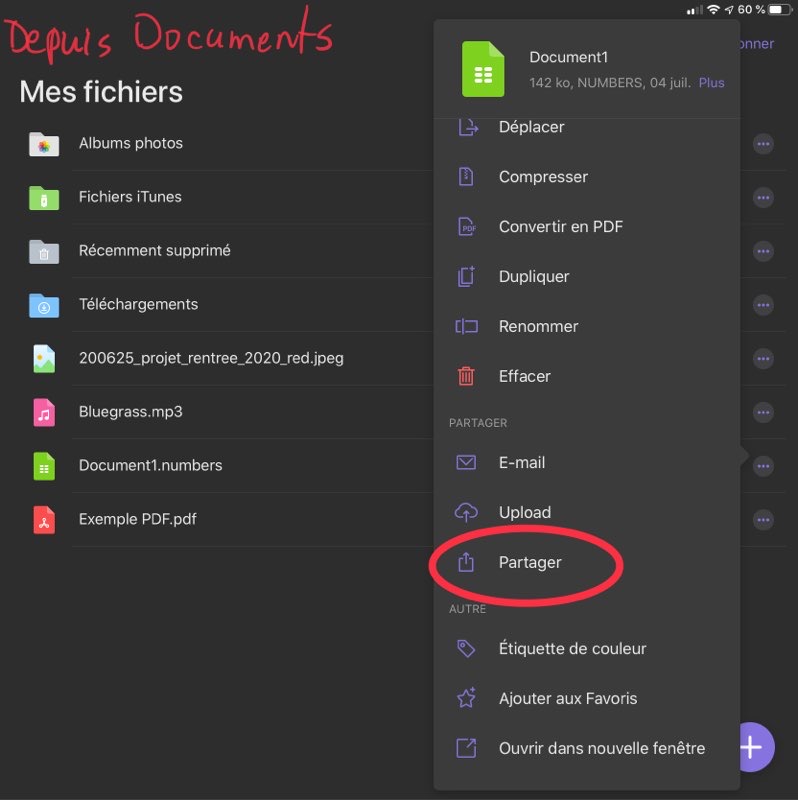Click the Compresser archive icon
The height and width of the screenshot is (800, 798).
[466, 177]
